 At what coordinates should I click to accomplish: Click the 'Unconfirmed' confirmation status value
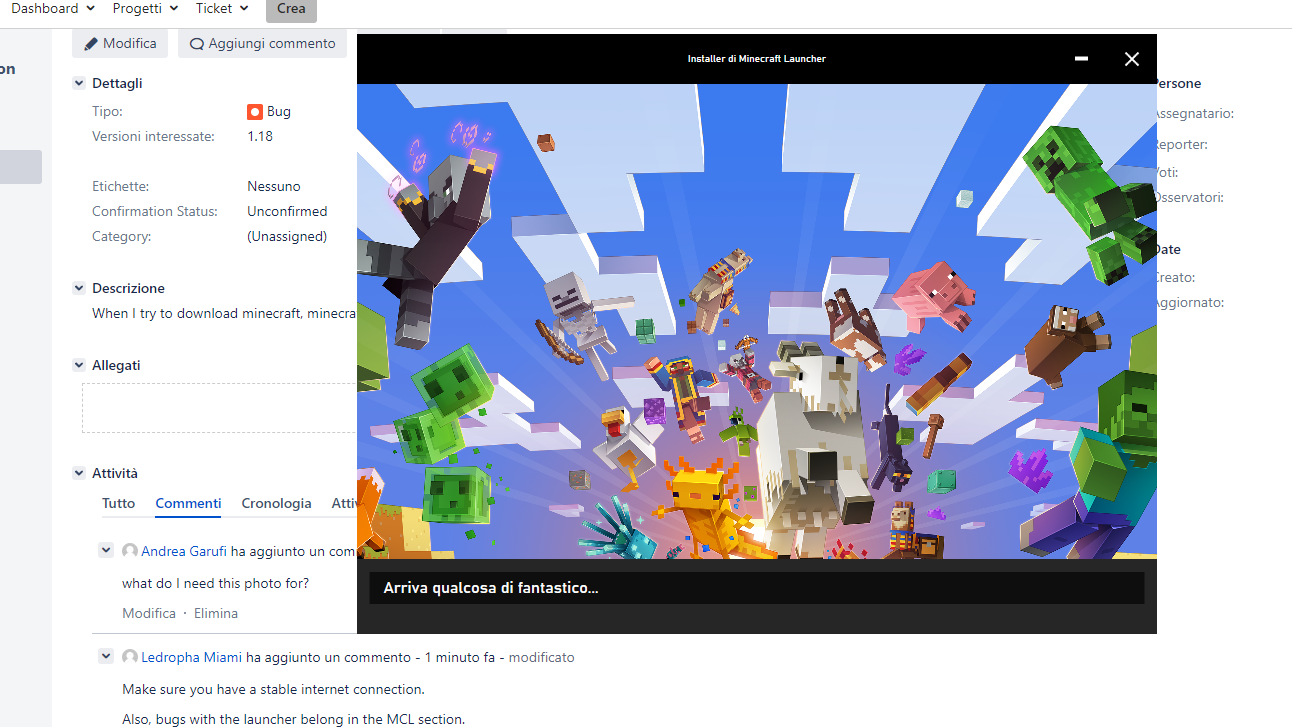[287, 211]
